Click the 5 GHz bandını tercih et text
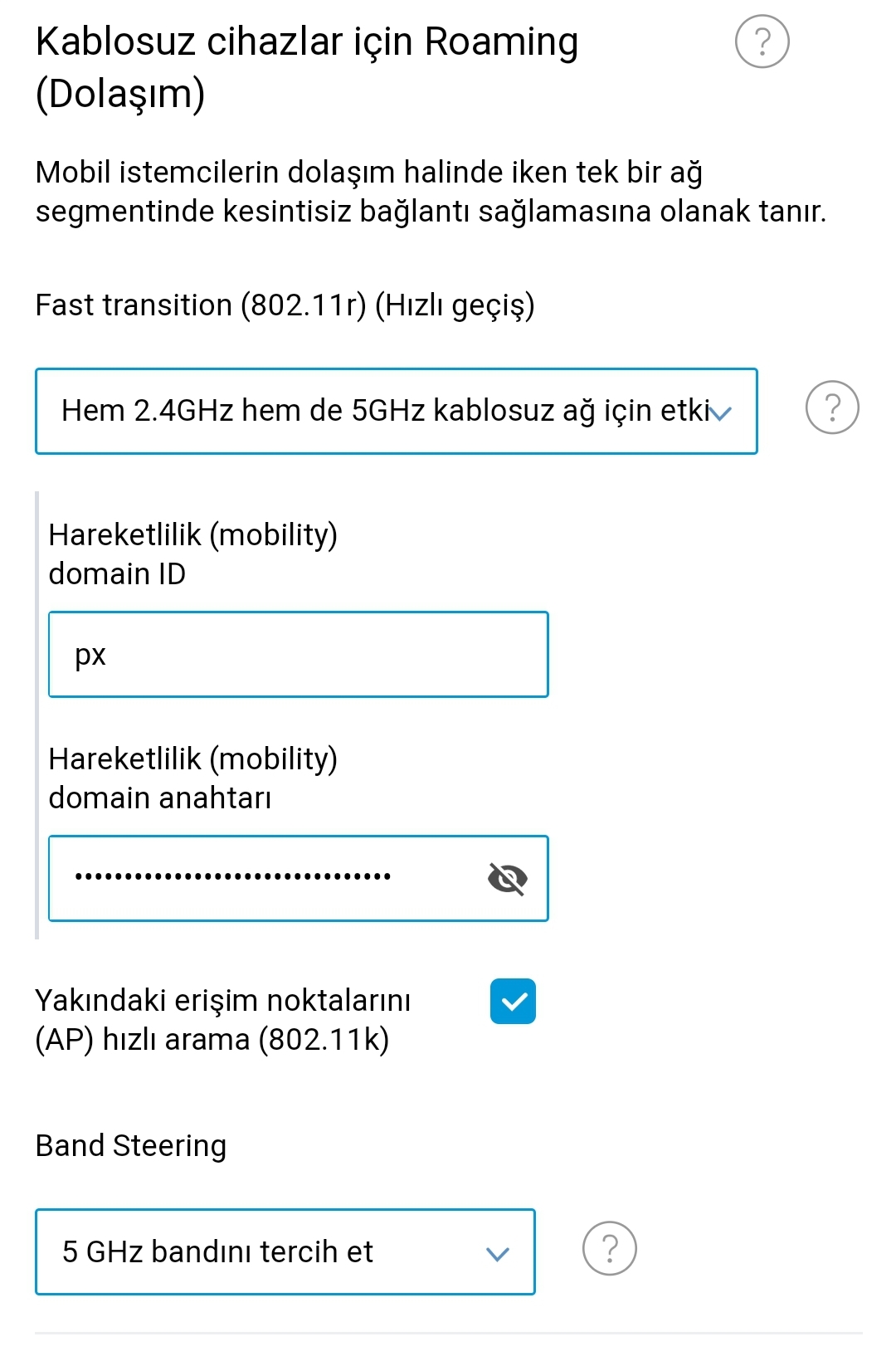 coord(217,1252)
